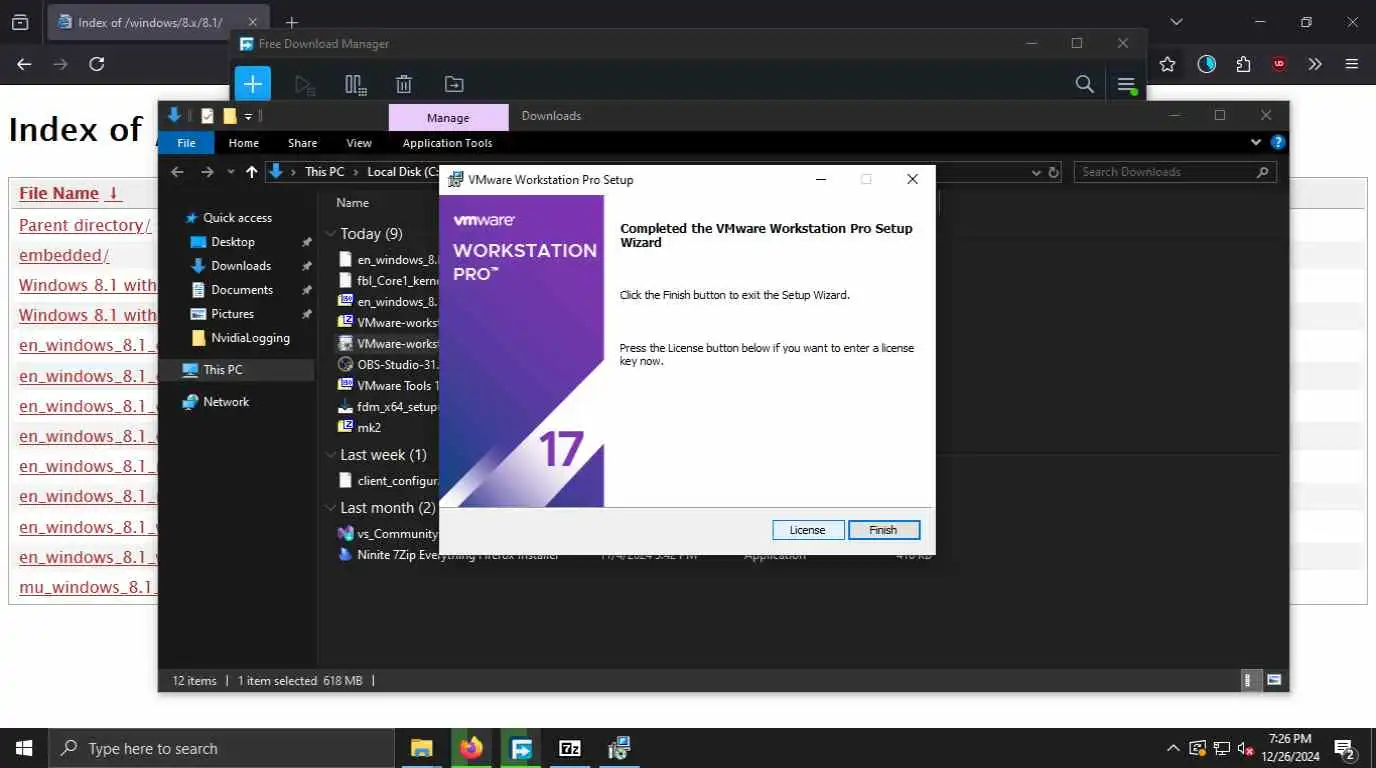The height and width of the screenshot is (768, 1376).
Task: Navigate back in File Explorer
Action: pos(177,172)
